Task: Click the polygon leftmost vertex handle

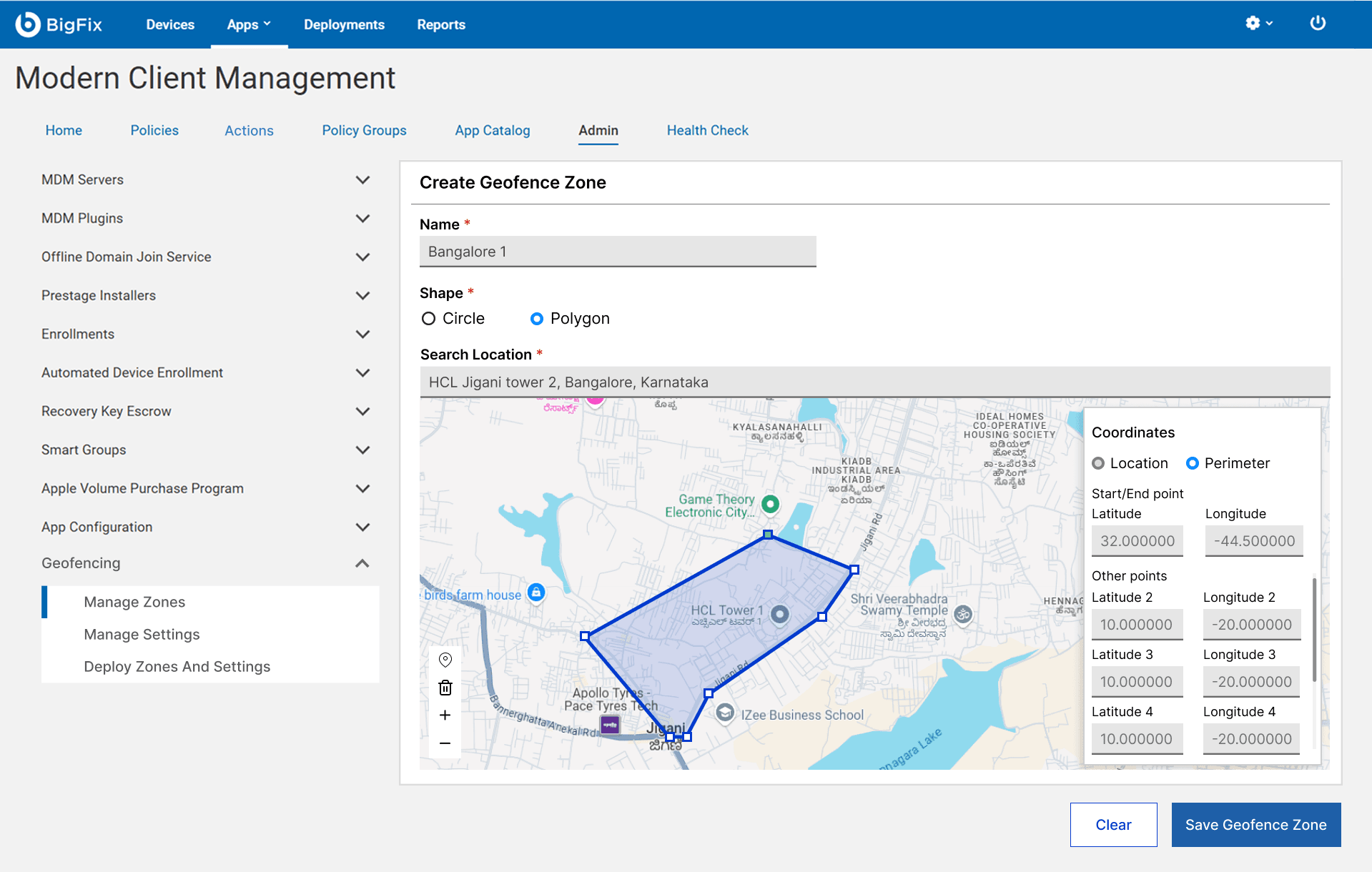Action: tap(584, 636)
